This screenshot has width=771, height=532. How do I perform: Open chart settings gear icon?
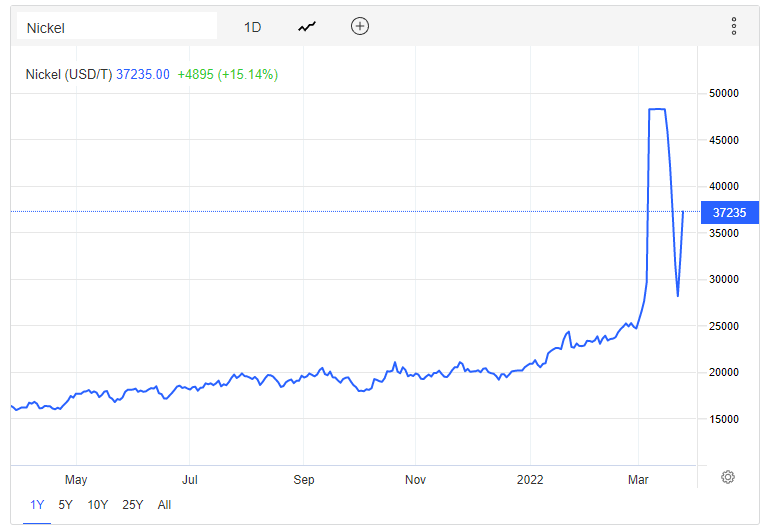pyautogui.click(x=728, y=477)
